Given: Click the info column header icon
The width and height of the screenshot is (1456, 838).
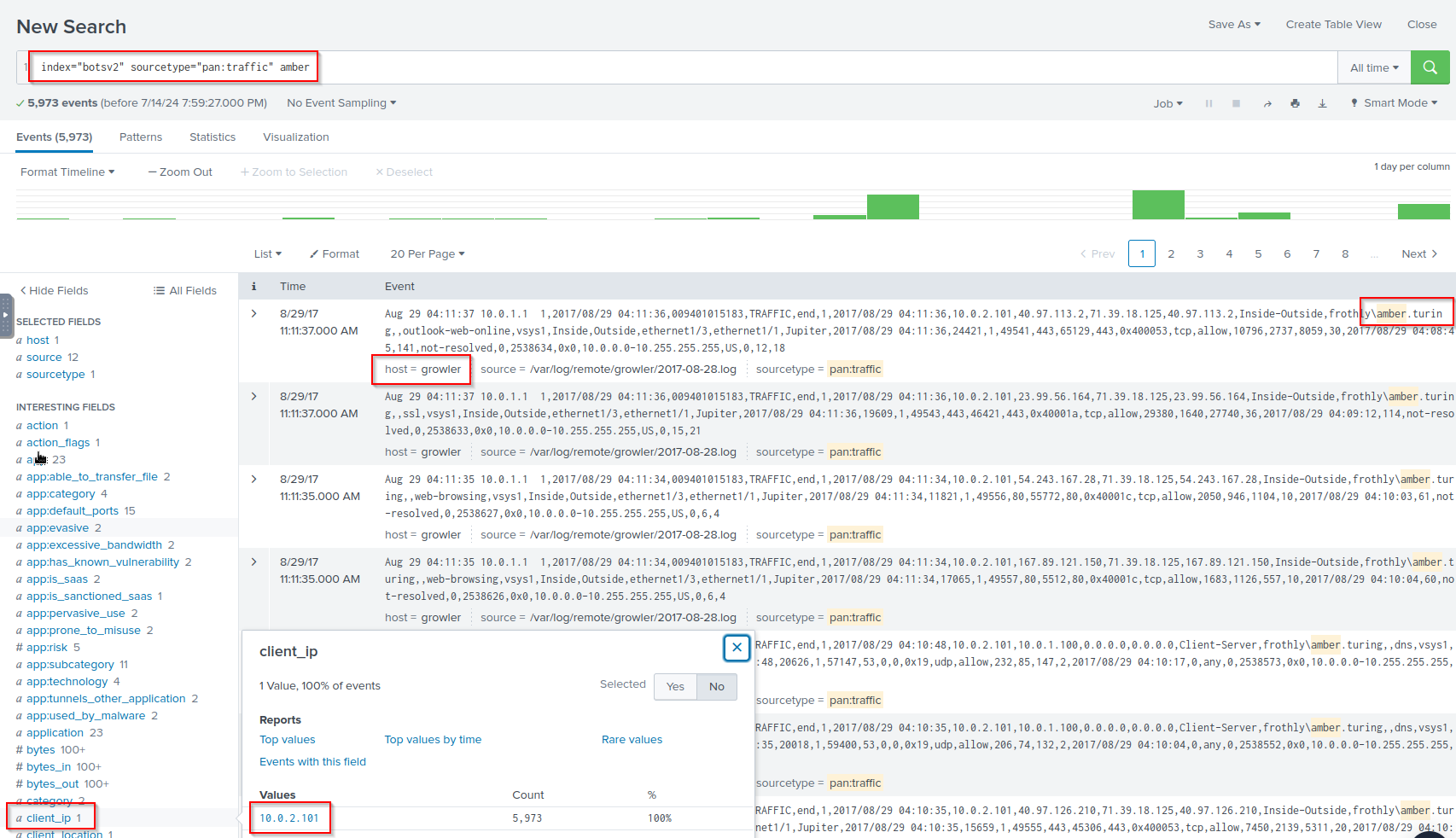Looking at the screenshot, I should [x=253, y=287].
